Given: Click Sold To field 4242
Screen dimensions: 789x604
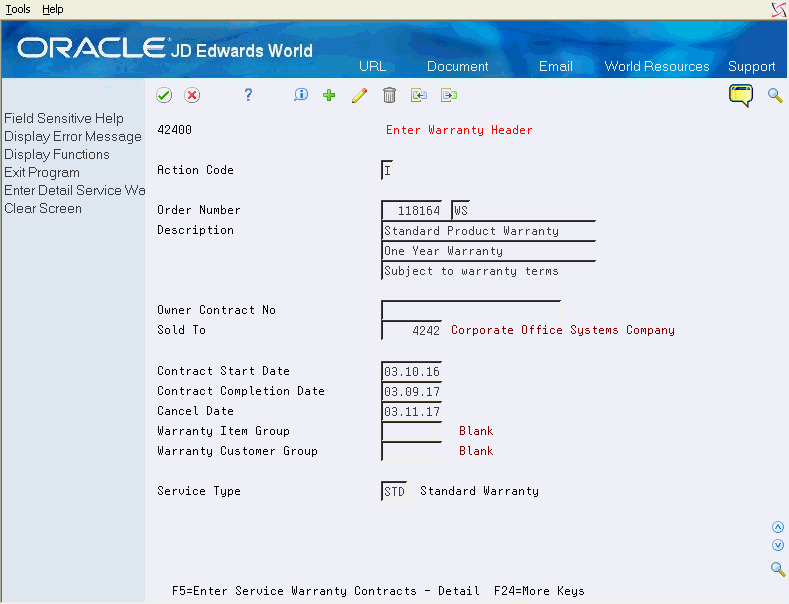Looking at the screenshot, I should coord(412,330).
